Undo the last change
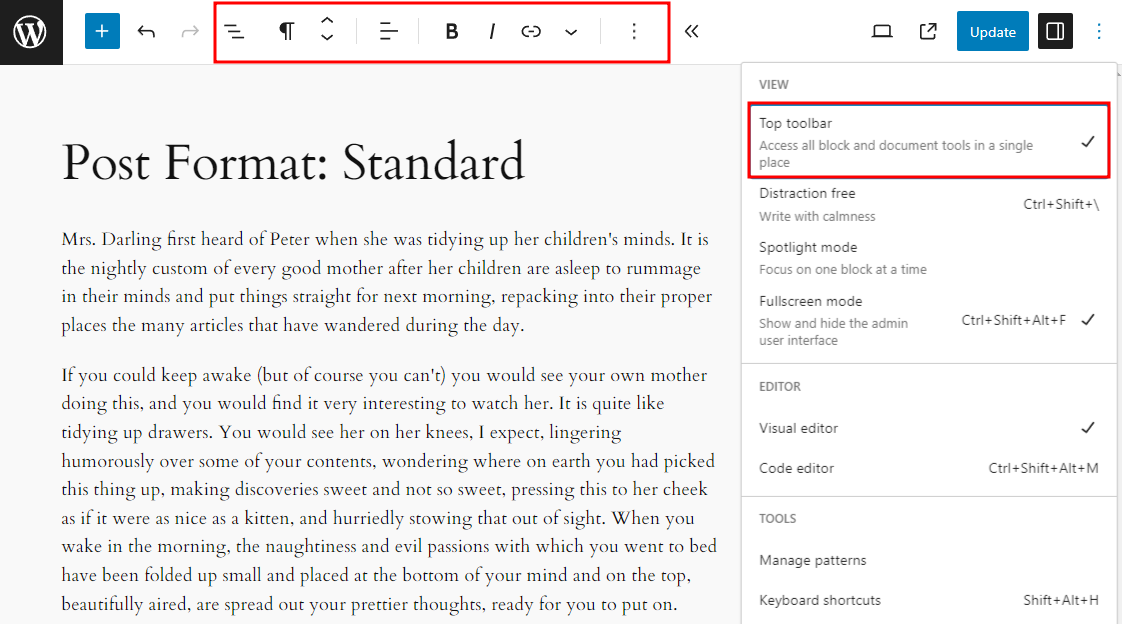Screen dimensions: 1122x624 coord(146,31)
